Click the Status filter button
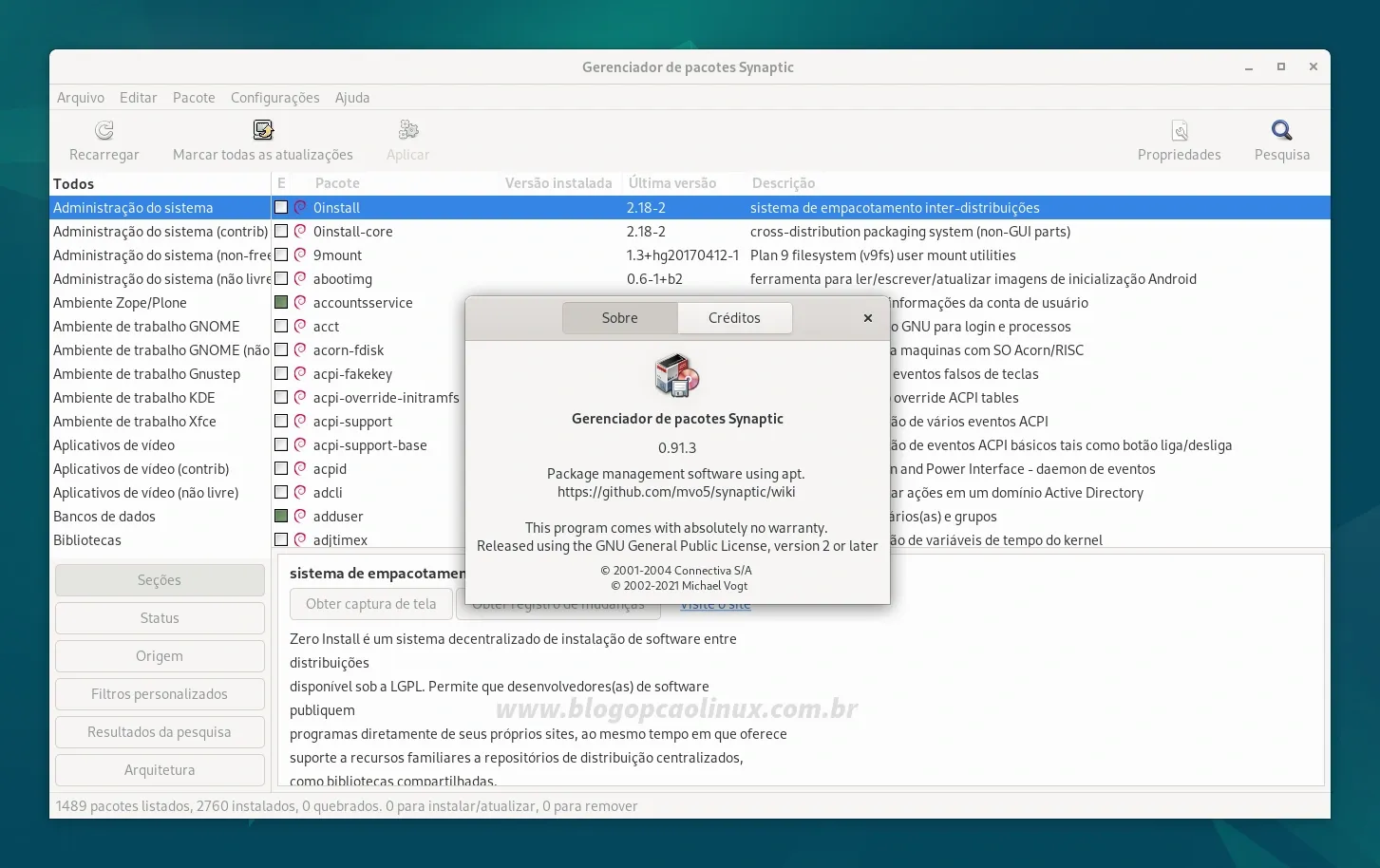 (x=160, y=618)
